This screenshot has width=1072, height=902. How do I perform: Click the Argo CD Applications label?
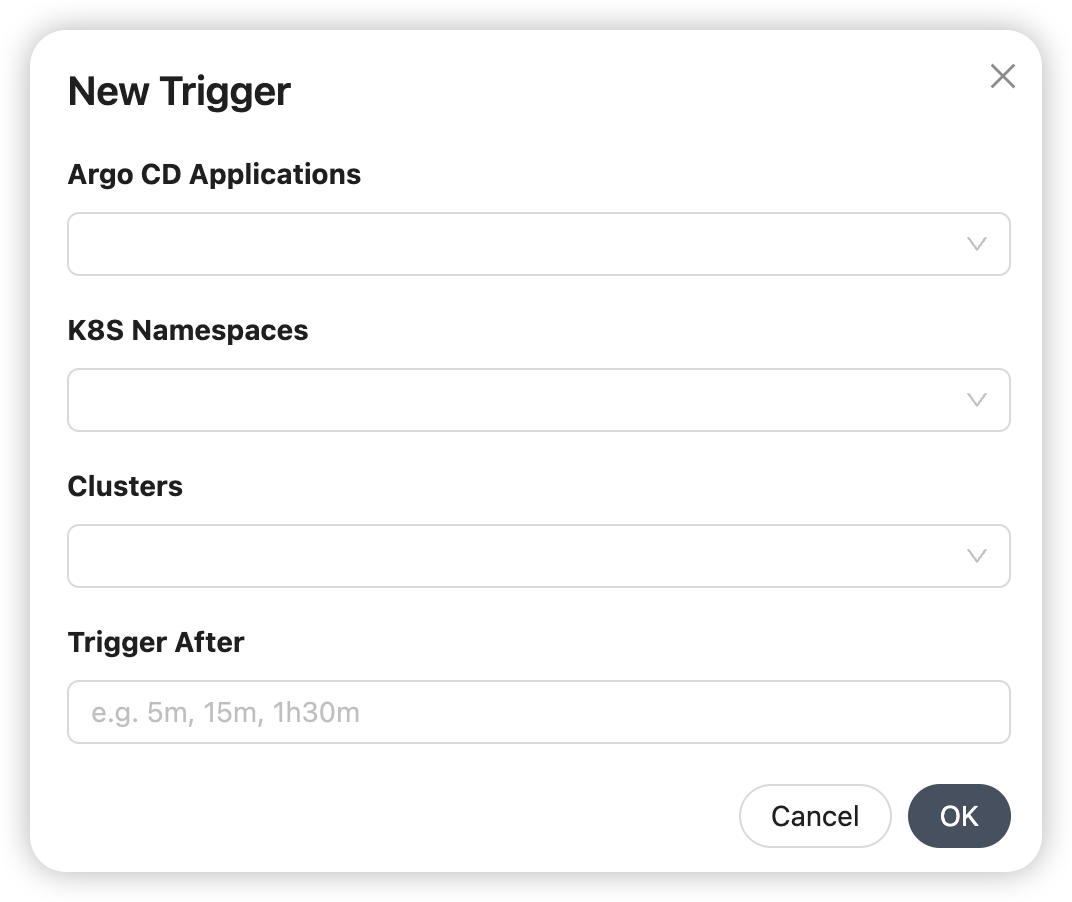(x=214, y=174)
